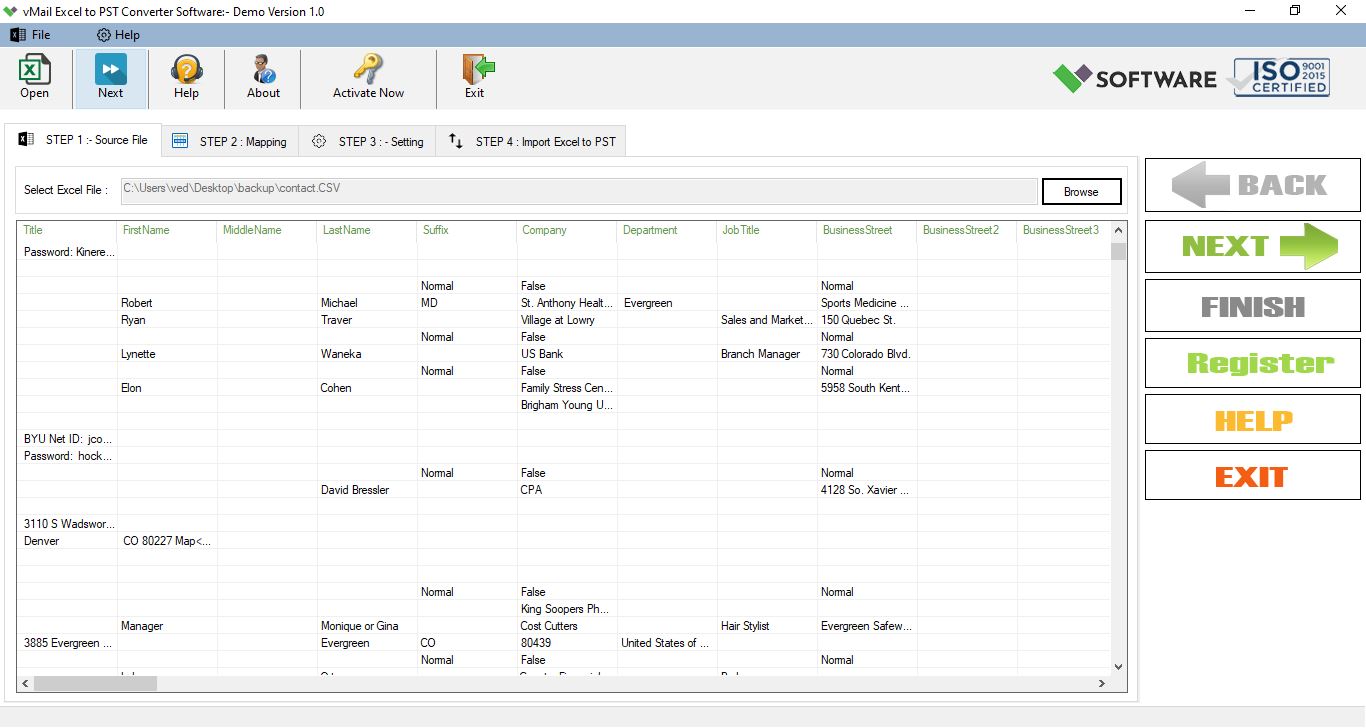Select the Hair Stylist job title cell
The image size is (1366, 728).
pyautogui.click(x=767, y=626)
